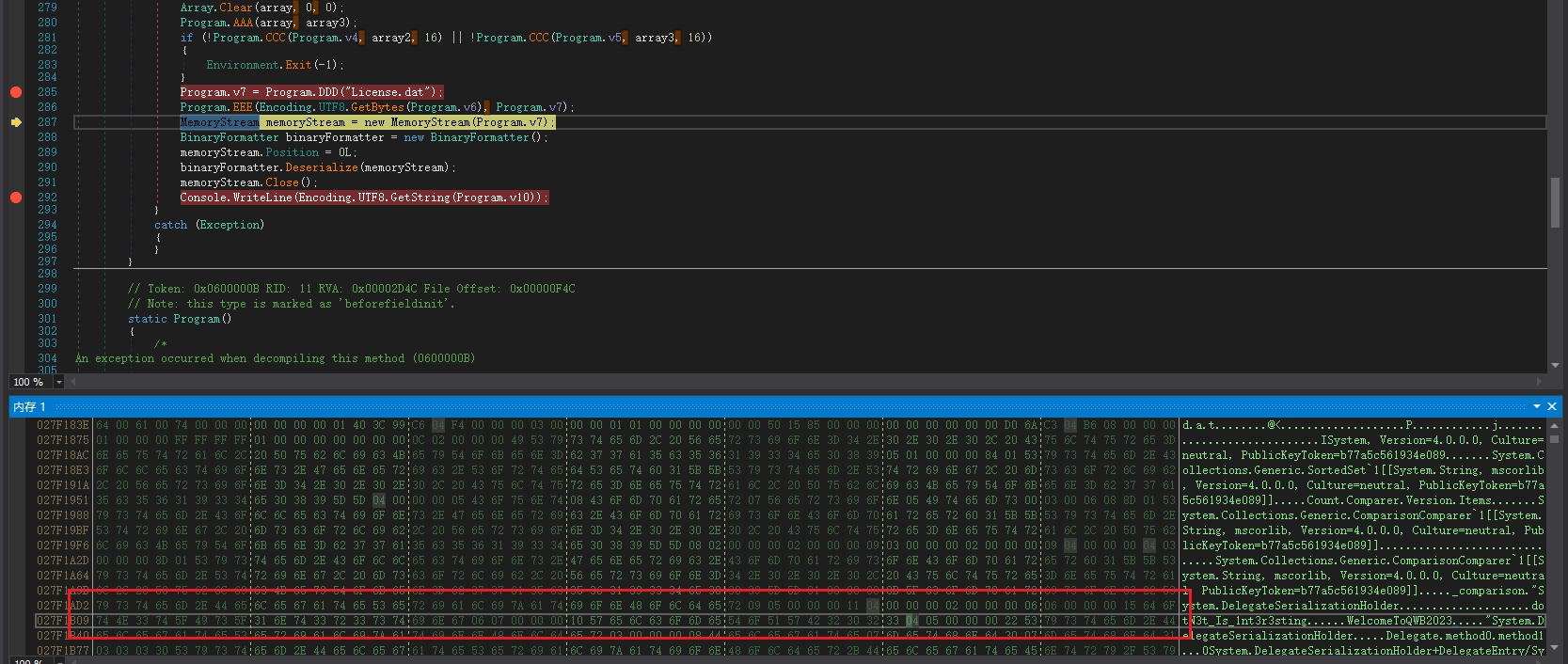Viewport: 1568px width, 664px height.
Task: Click the memory panel vertical scrollbar thumb
Action: (1556, 439)
